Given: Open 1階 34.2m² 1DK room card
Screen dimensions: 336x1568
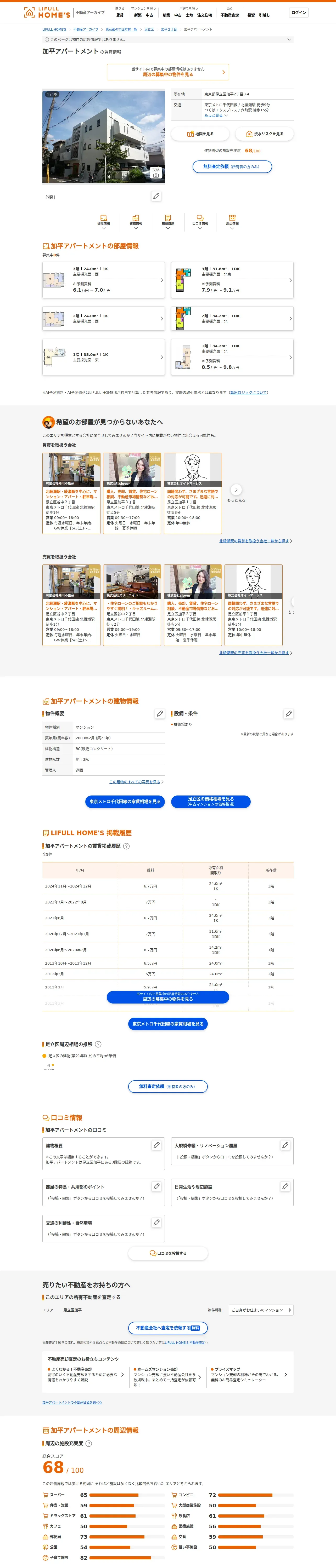Looking at the screenshot, I should click(x=232, y=357).
